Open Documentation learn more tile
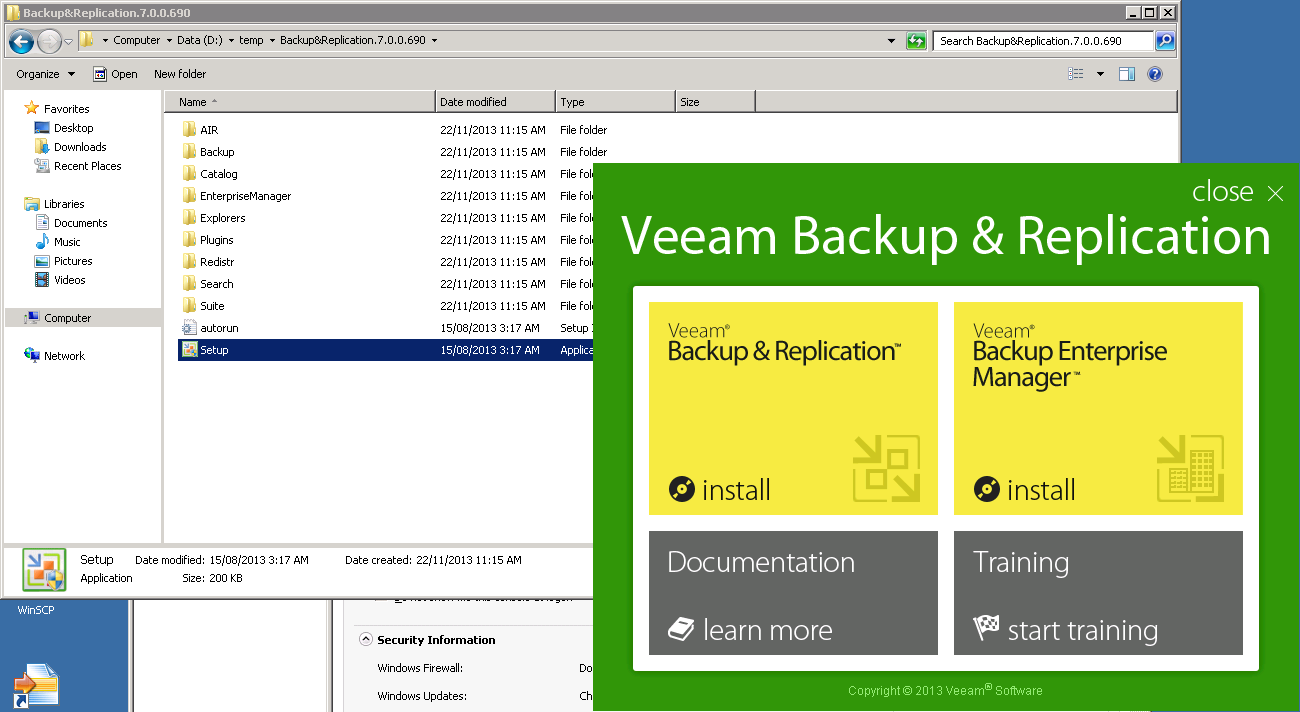Screen dimensions: 1300x712 pyautogui.click(x=793, y=593)
